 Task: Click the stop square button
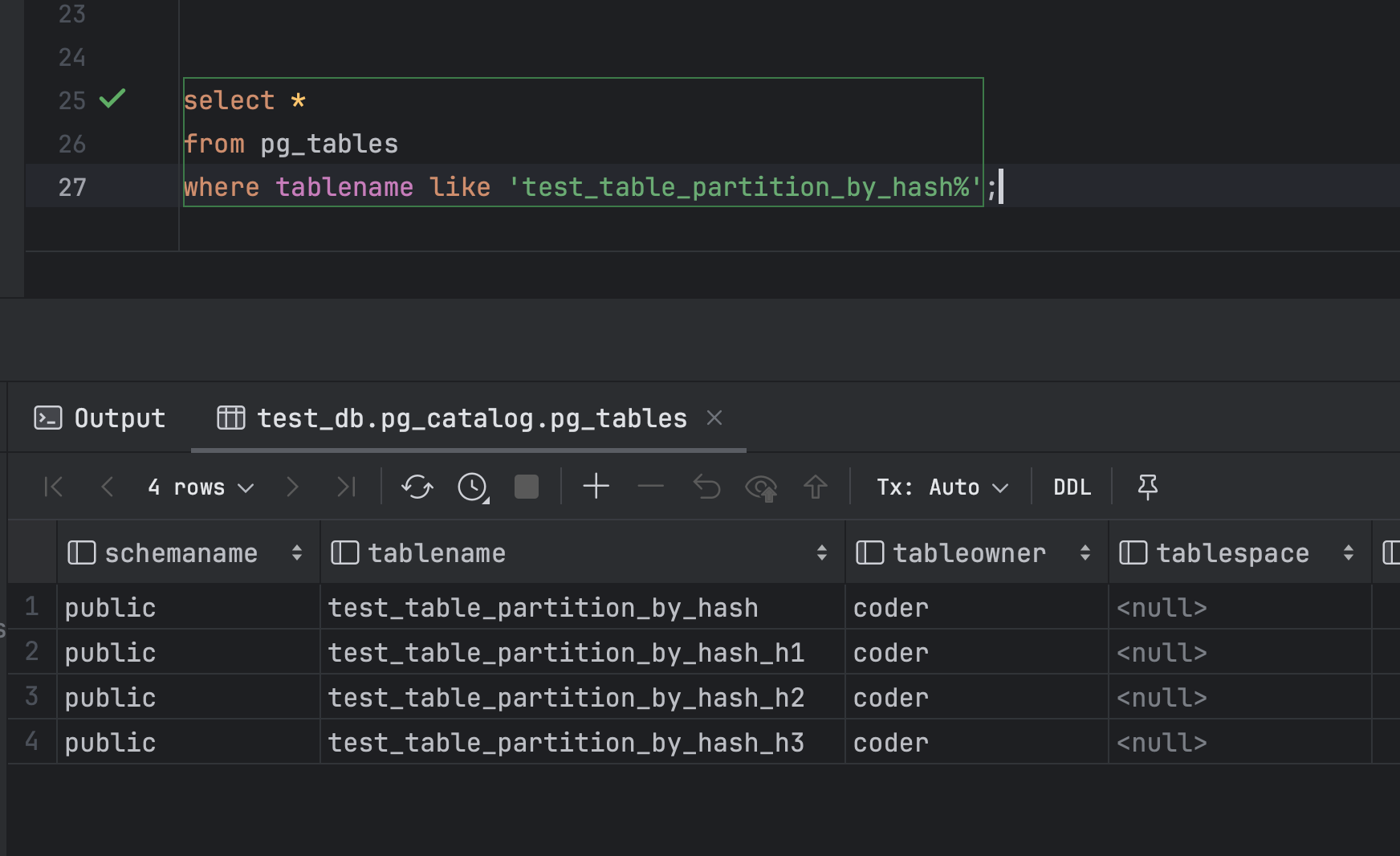(x=527, y=487)
